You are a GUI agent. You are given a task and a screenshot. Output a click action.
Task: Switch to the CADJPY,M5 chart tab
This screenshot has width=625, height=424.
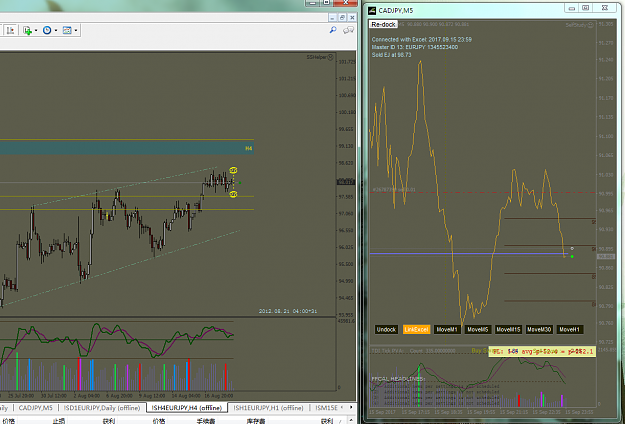coord(35,408)
